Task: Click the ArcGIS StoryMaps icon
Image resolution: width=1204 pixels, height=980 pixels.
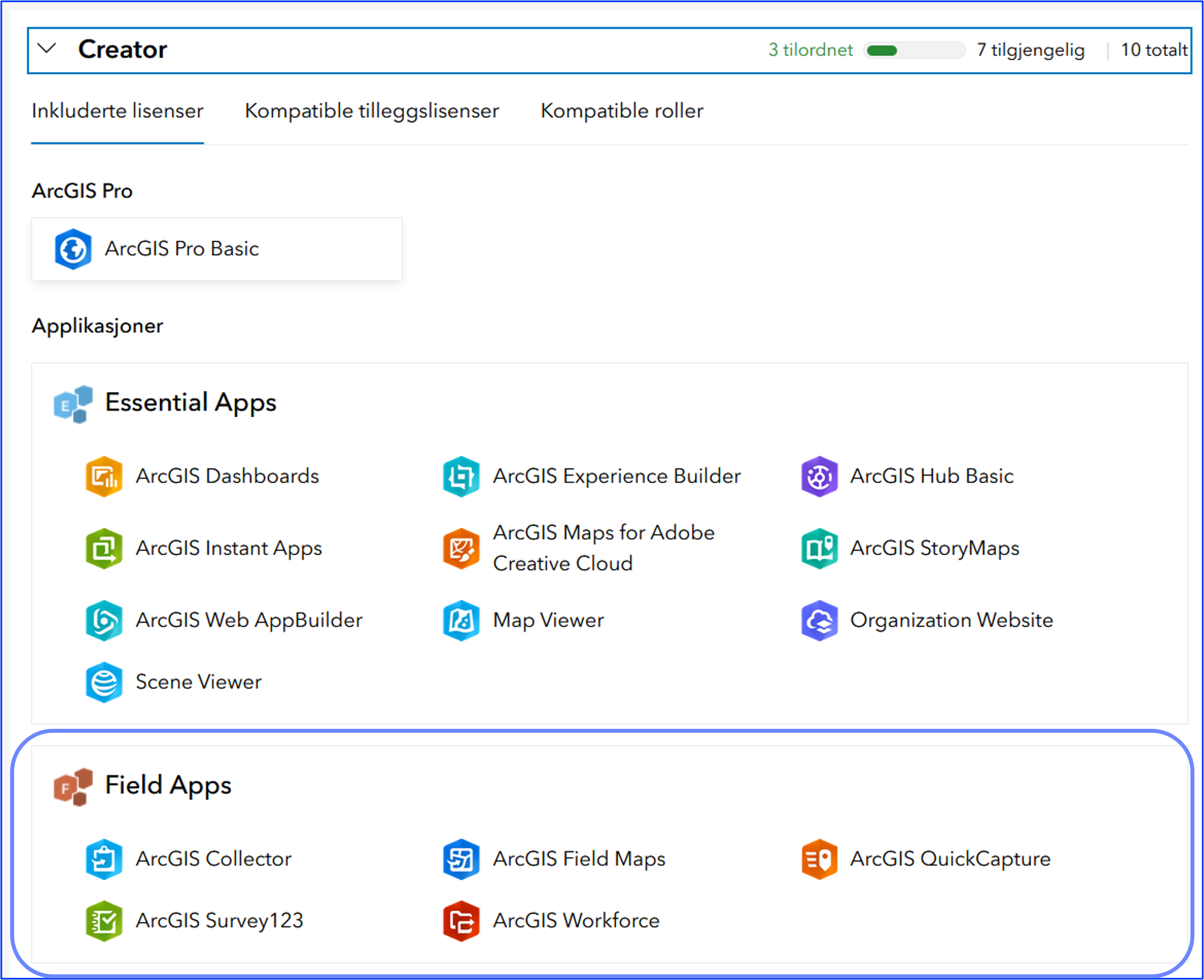Action: click(819, 548)
